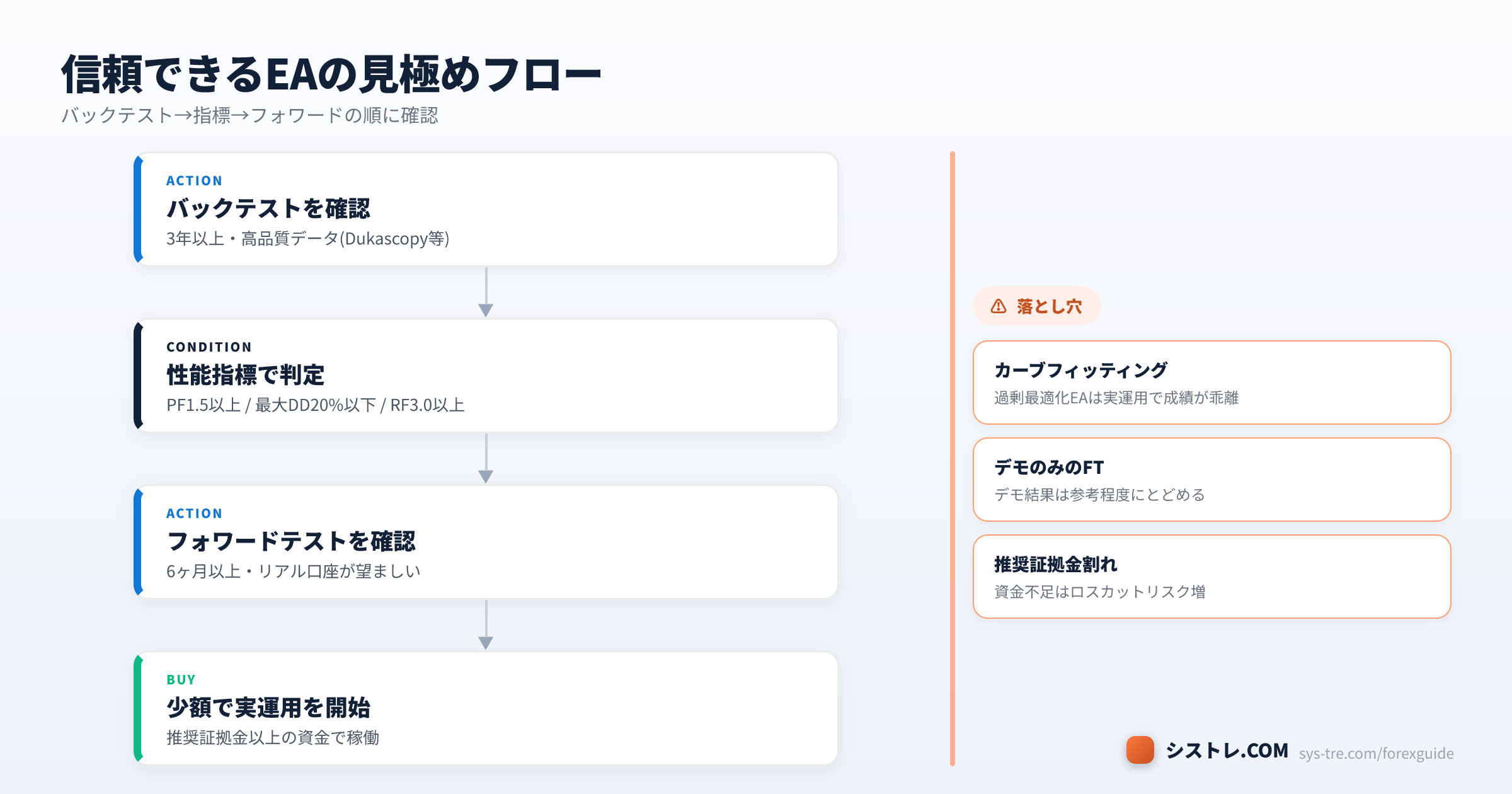The height and width of the screenshot is (794, 1512).
Task: Select the デモのみのFT card heading
Action: click(1049, 468)
